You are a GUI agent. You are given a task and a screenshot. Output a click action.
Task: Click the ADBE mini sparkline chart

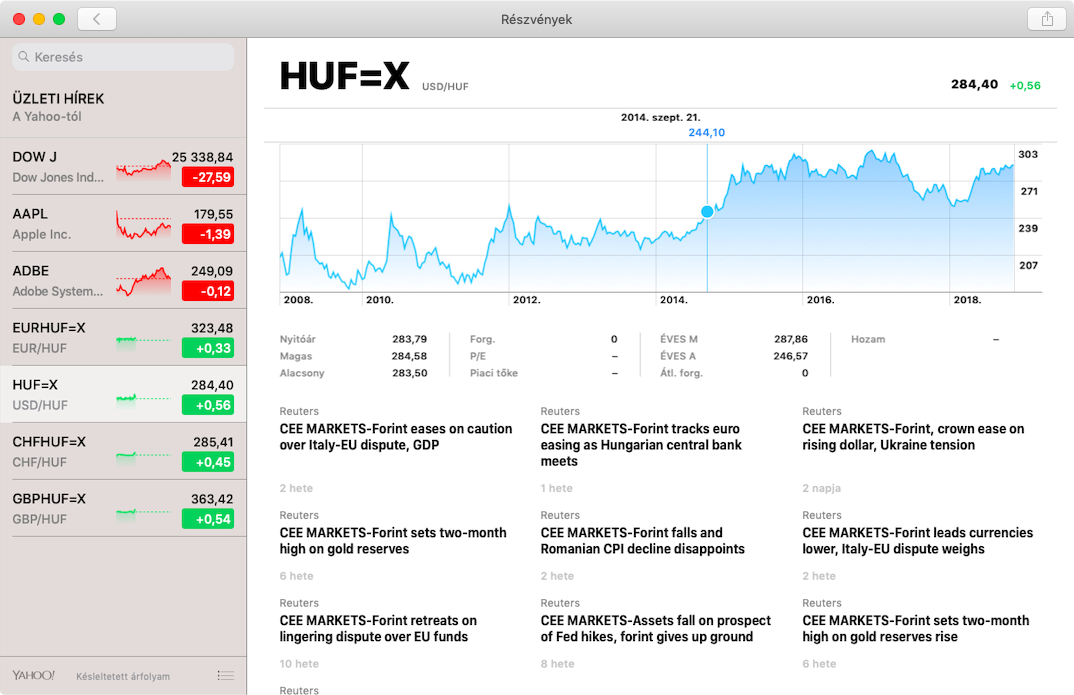(x=143, y=281)
